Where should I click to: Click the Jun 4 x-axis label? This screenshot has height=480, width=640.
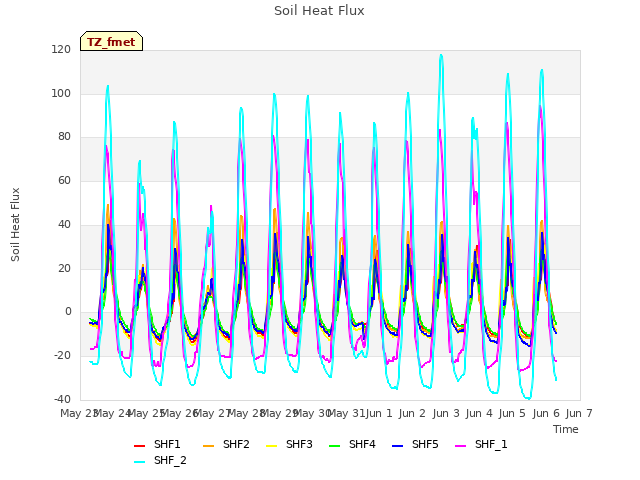point(479,413)
